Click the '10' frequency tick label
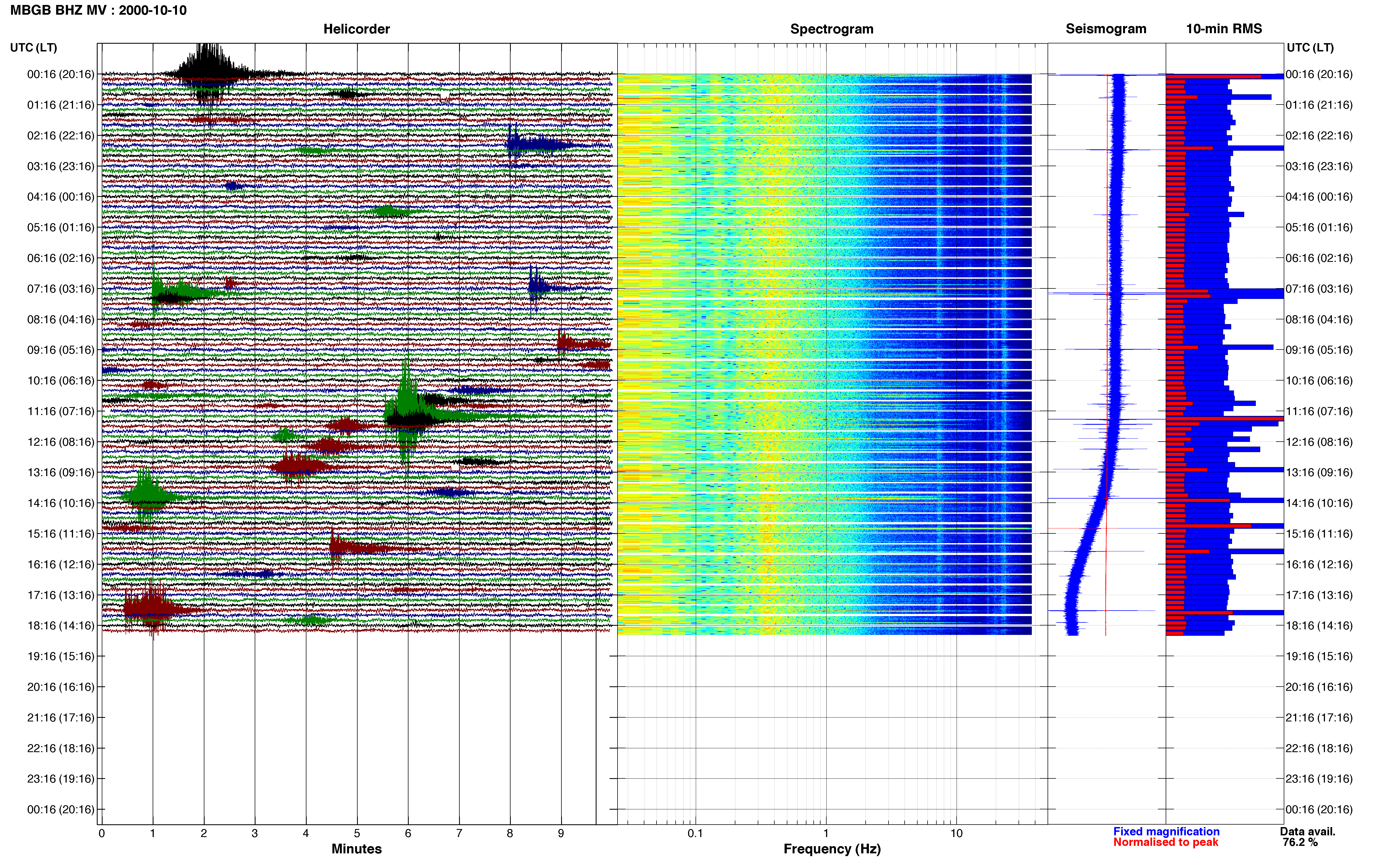 956,833
